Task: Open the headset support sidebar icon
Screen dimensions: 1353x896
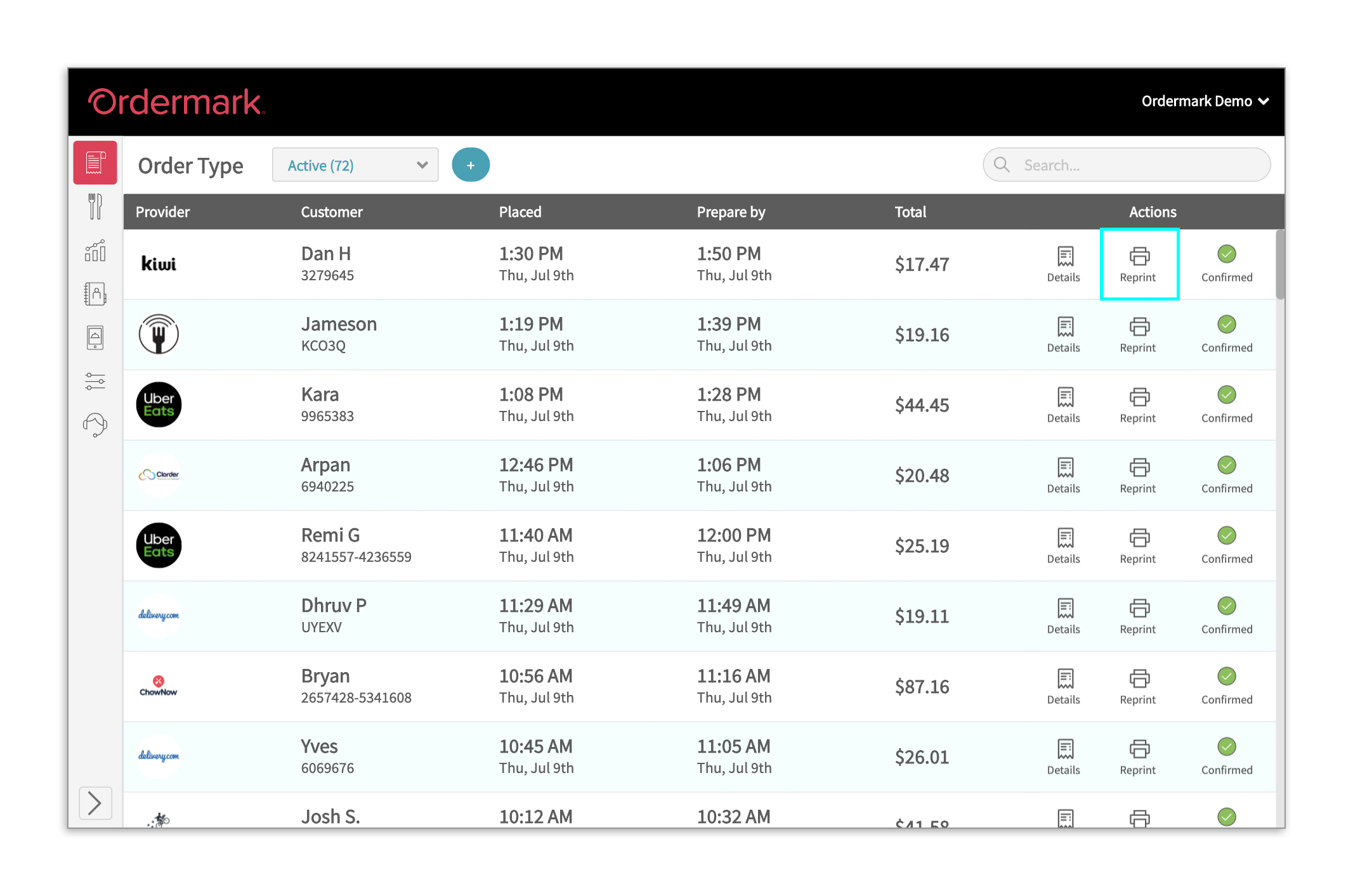Action: [x=95, y=424]
